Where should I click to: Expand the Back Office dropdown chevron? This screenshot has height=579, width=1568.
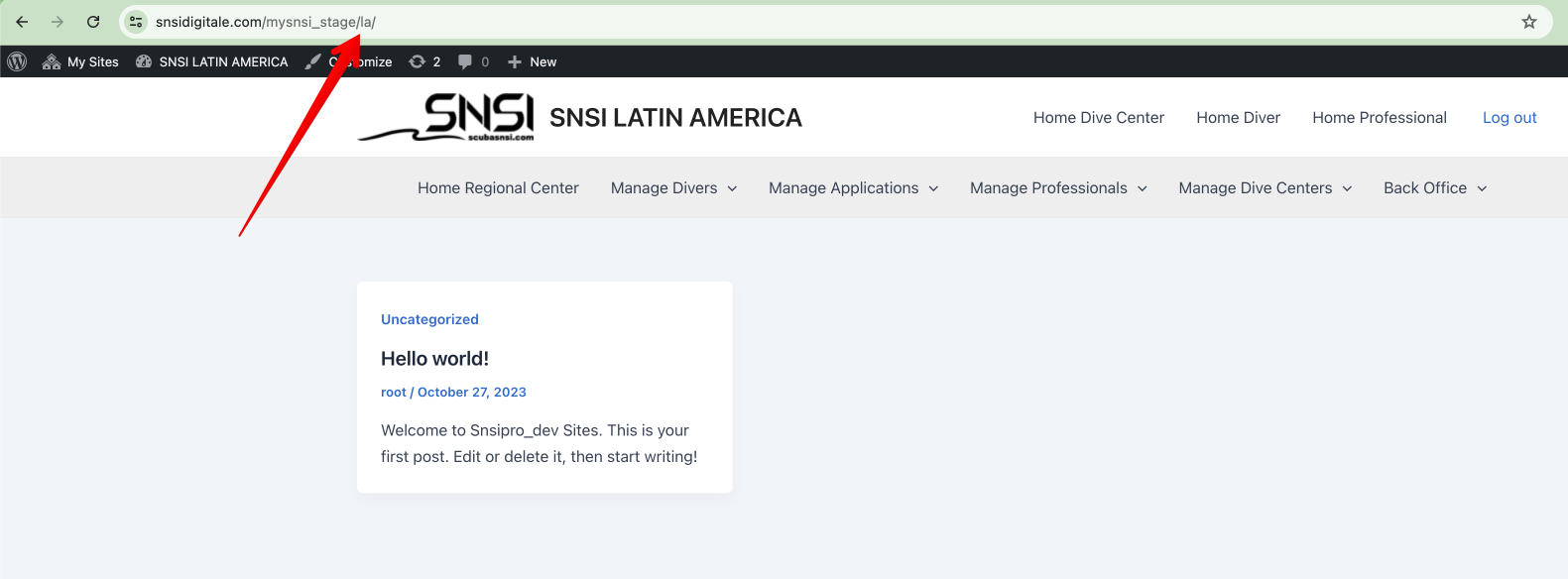click(x=1482, y=188)
